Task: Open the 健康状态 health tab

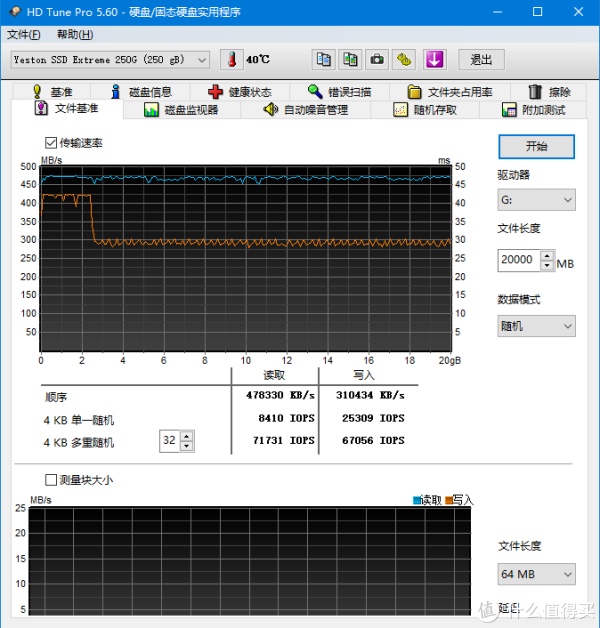Action: (240, 92)
